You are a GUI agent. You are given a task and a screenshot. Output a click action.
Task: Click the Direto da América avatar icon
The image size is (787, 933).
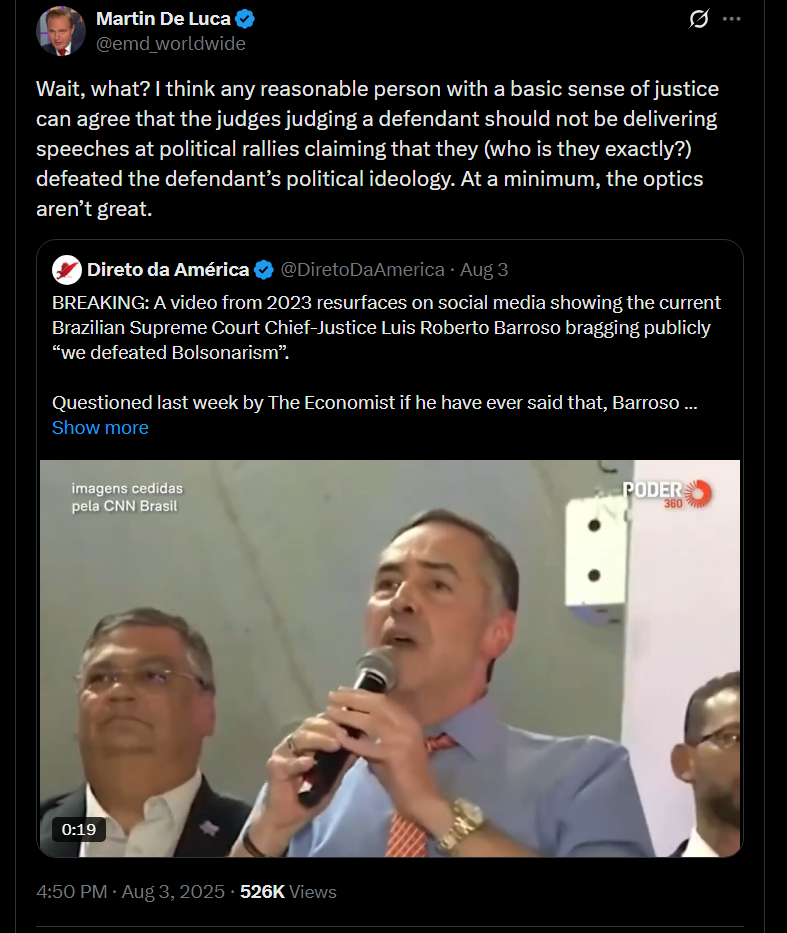(x=67, y=270)
